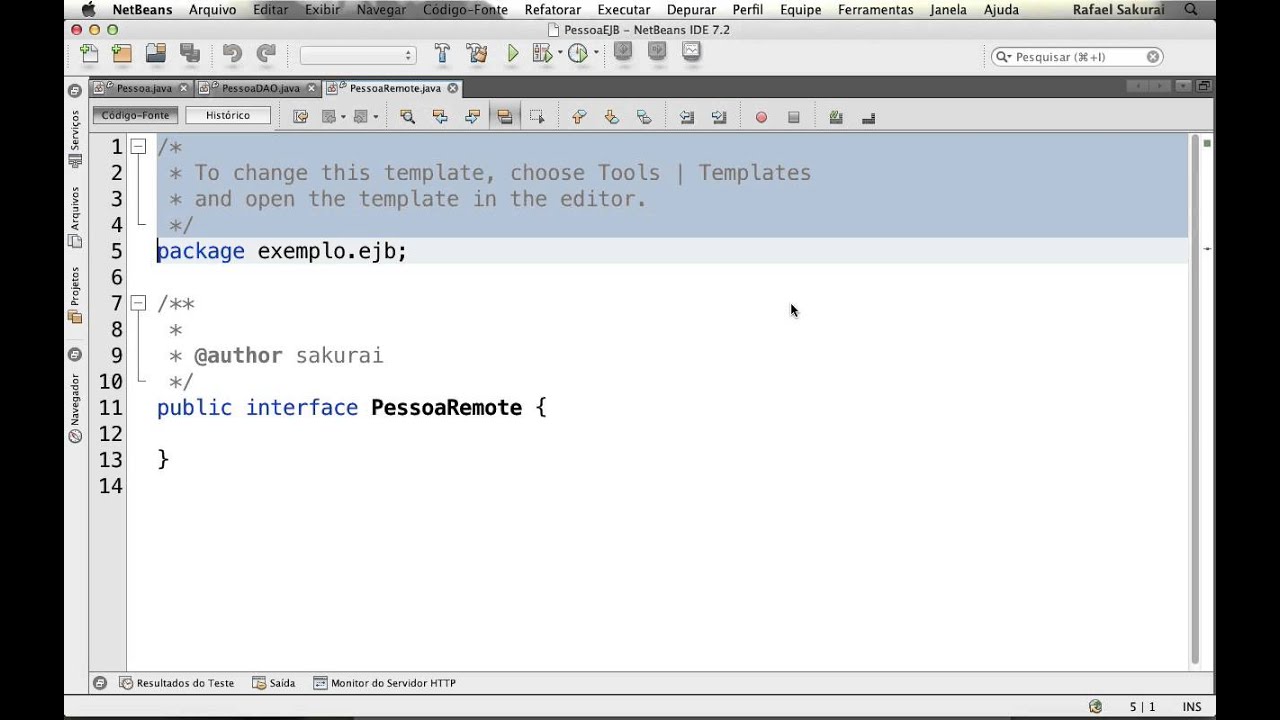Stop macro recording with gray square

794,117
